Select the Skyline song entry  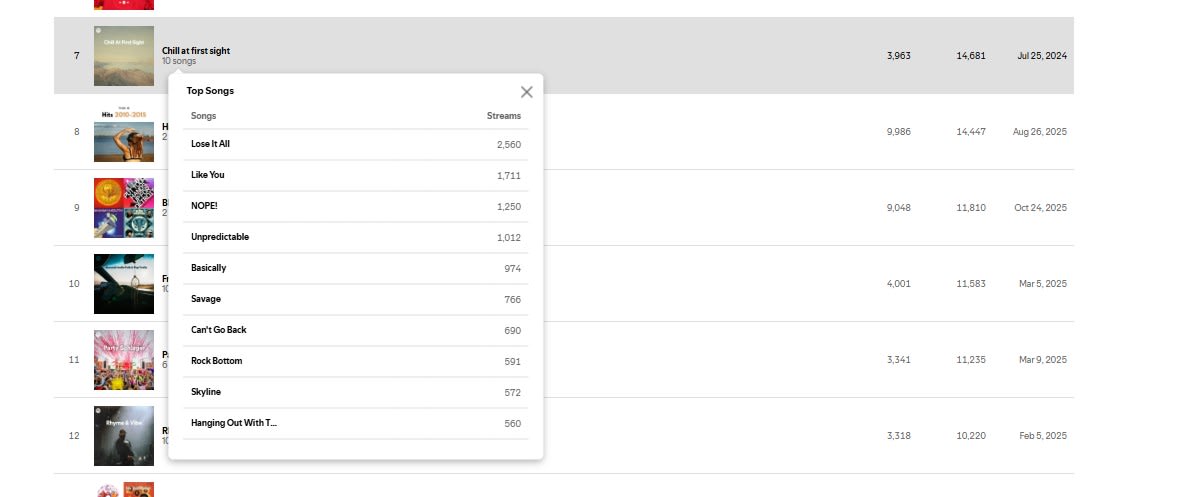[x=206, y=392]
